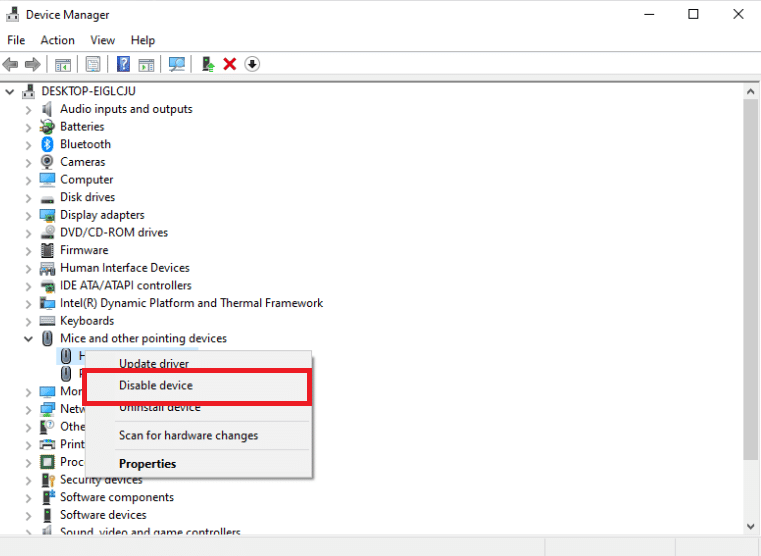
Task: Click the Update device driver toolbar icon
Action: point(208,64)
